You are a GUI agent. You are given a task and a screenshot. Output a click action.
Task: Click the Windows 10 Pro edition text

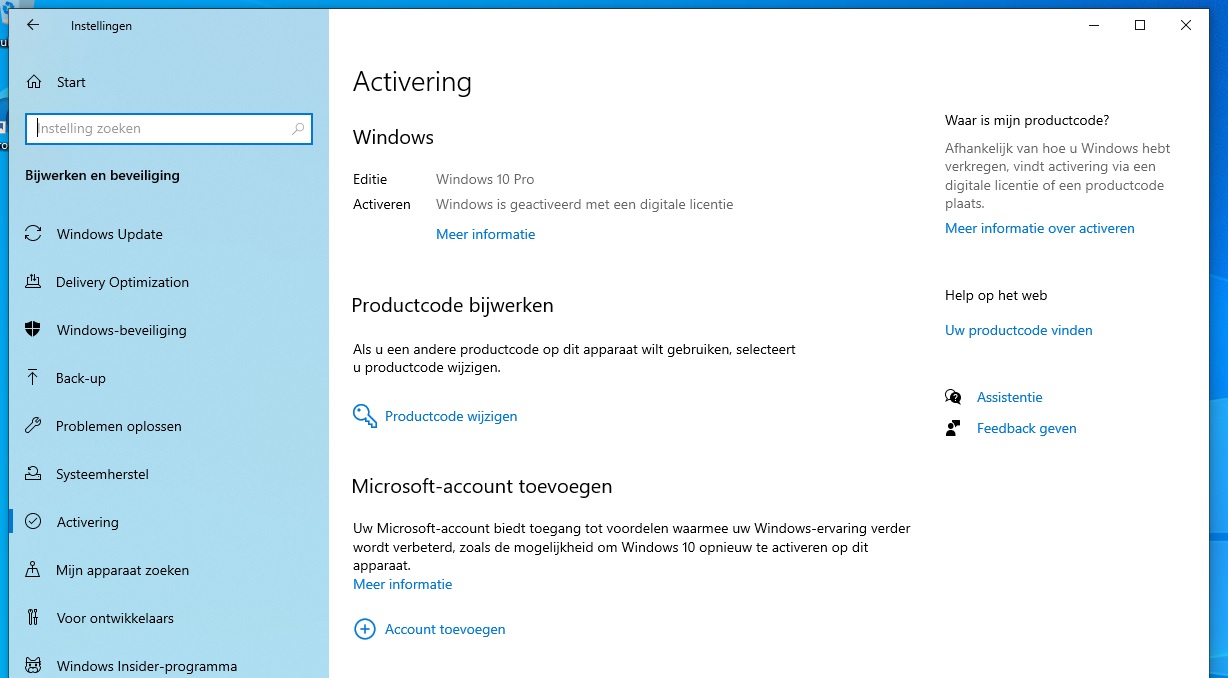[x=485, y=179]
